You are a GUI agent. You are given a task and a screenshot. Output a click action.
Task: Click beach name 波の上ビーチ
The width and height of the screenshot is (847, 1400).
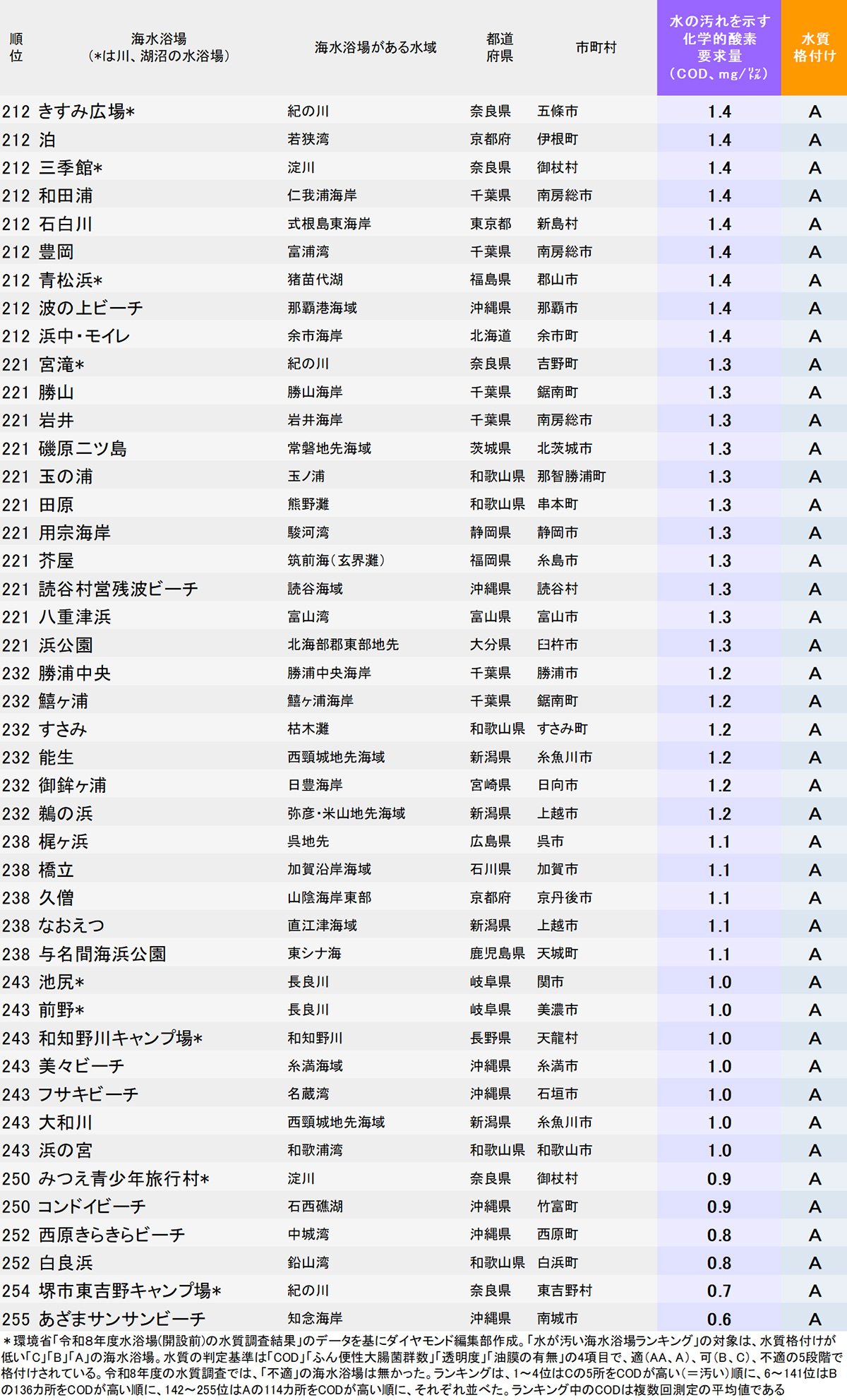coord(91,309)
